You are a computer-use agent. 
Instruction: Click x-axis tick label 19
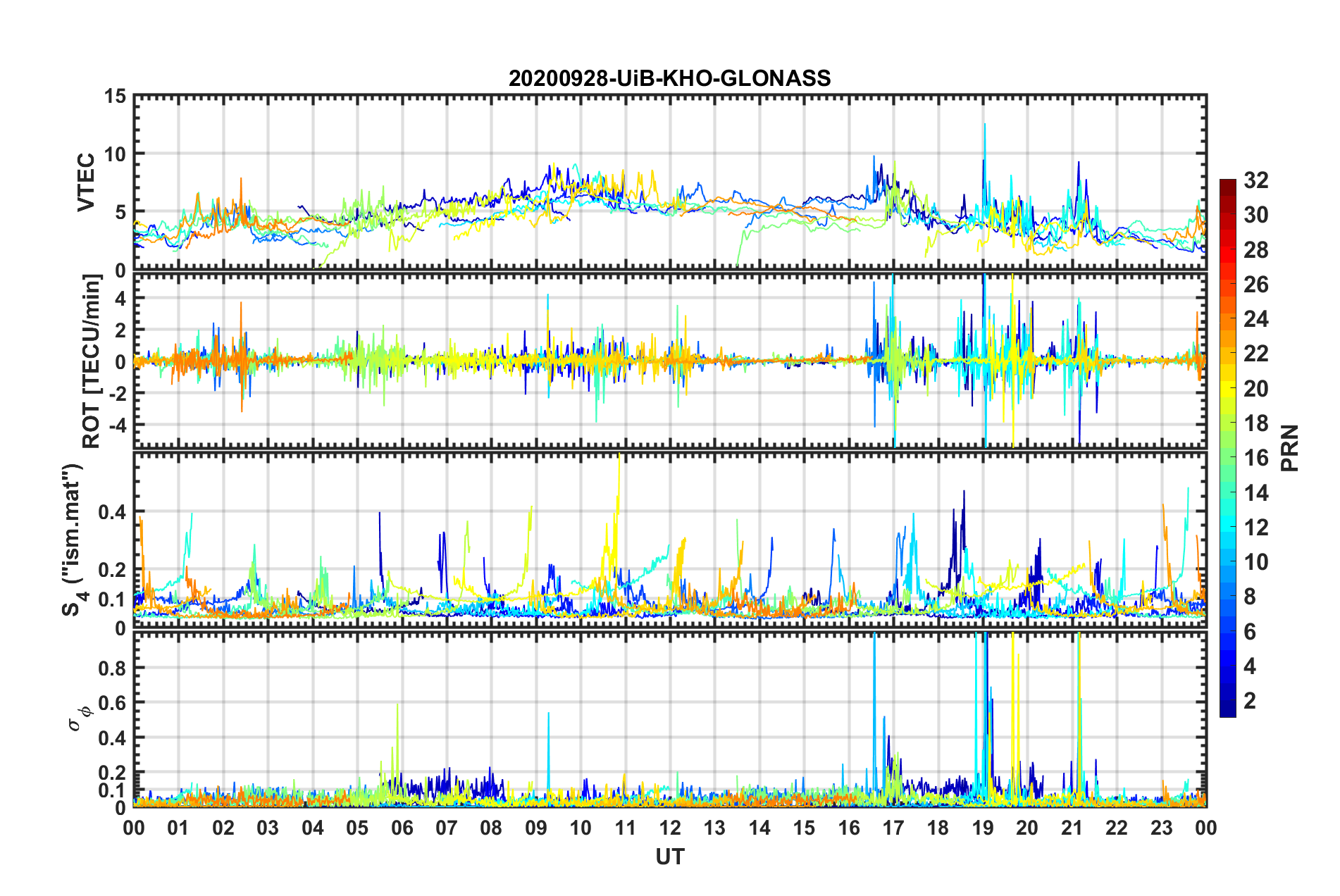[x=983, y=828]
